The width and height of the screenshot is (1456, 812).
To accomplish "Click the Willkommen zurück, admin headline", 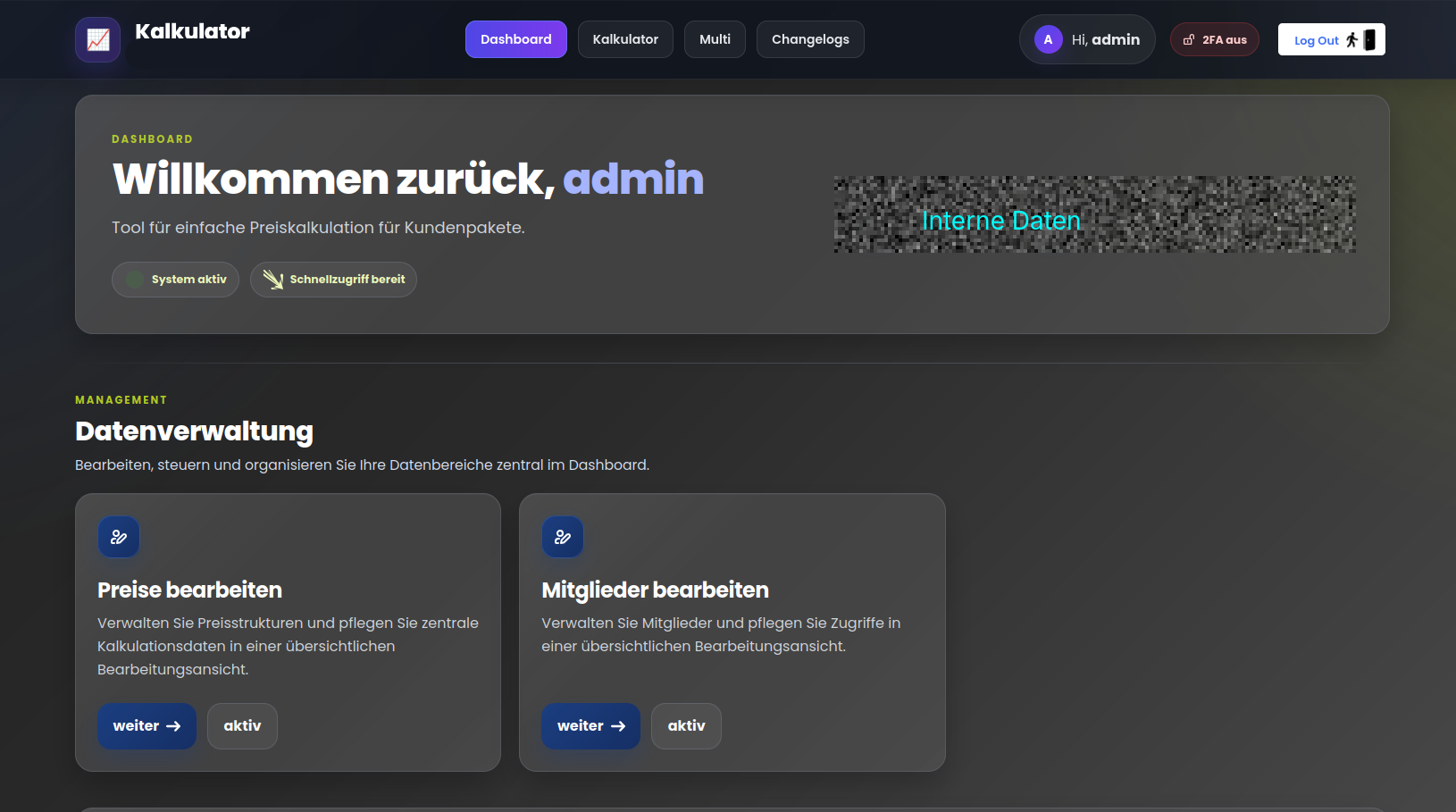I will (x=408, y=179).
